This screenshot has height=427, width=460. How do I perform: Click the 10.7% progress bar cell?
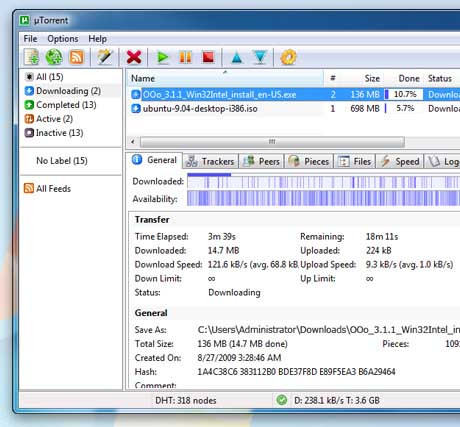point(404,95)
